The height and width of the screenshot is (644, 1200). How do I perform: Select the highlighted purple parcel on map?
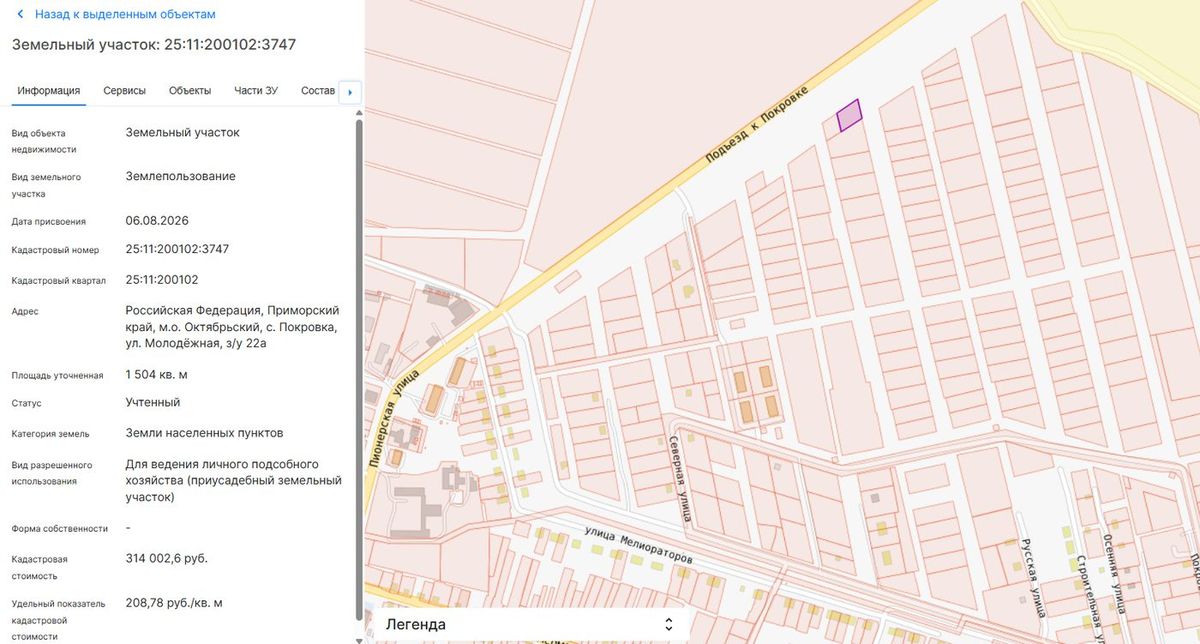coord(849,116)
